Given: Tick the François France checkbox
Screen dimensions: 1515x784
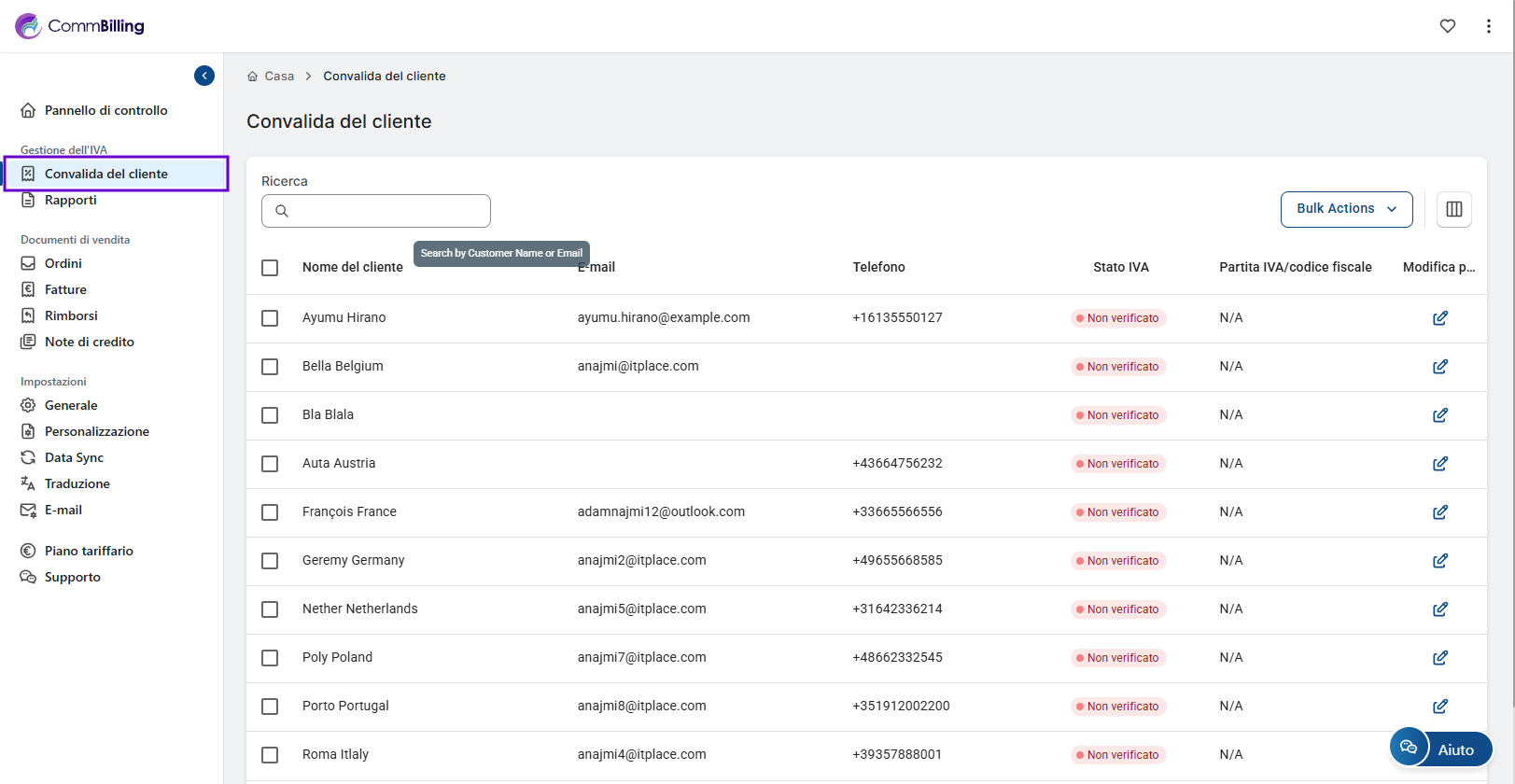Looking at the screenshot, I should (x=270, y=512).
